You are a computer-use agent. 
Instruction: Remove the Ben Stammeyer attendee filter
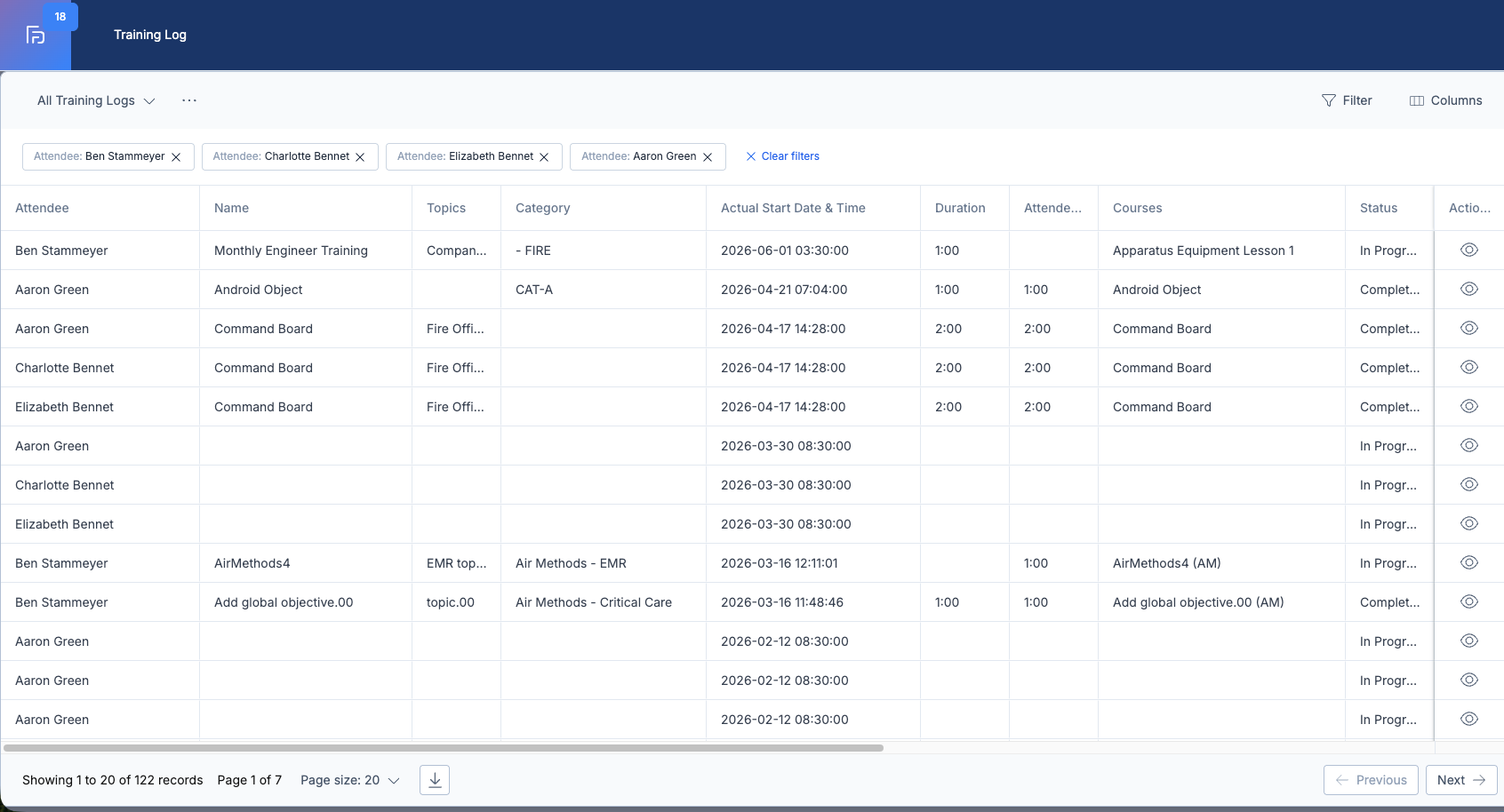(176, 157)
